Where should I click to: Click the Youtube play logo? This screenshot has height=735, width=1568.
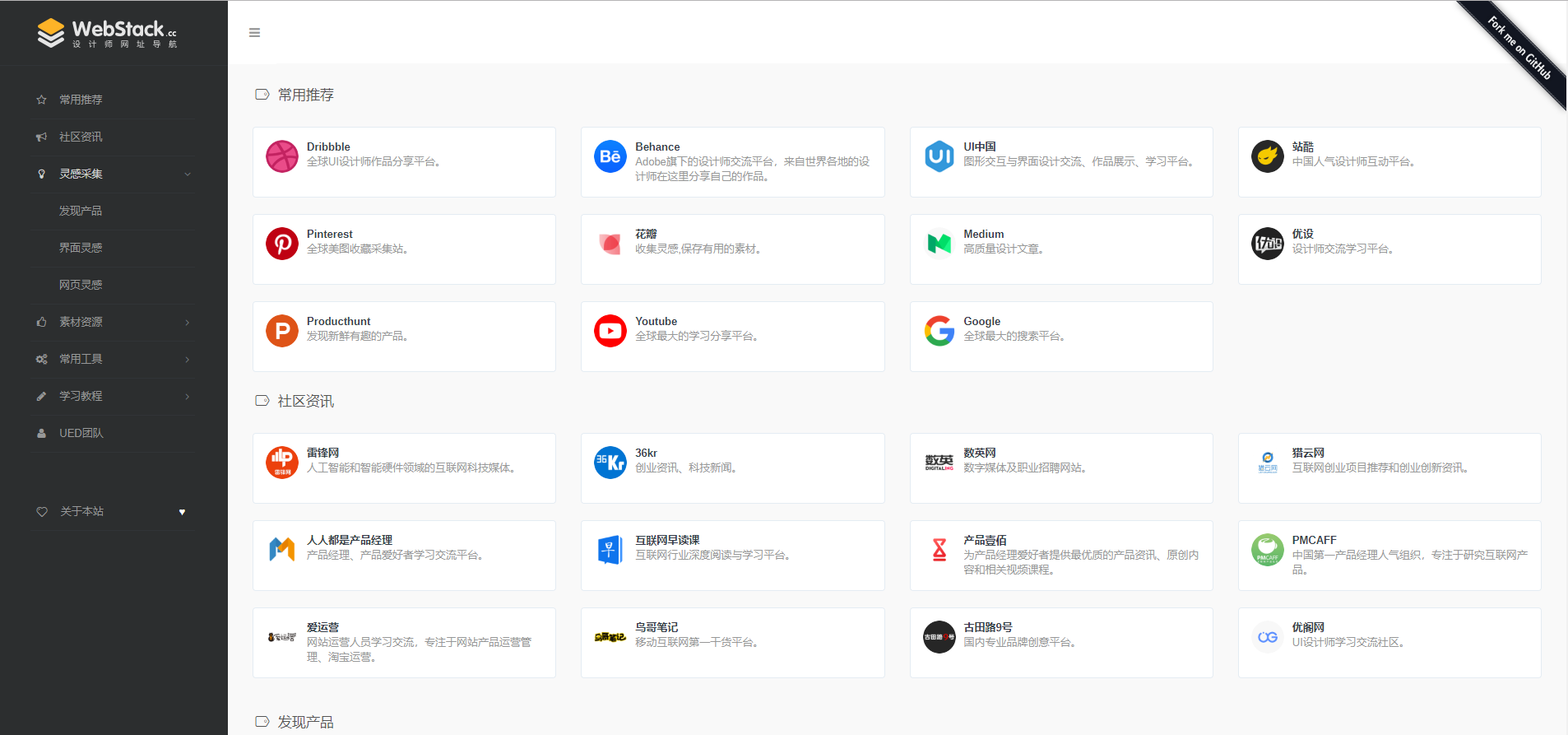610,331
